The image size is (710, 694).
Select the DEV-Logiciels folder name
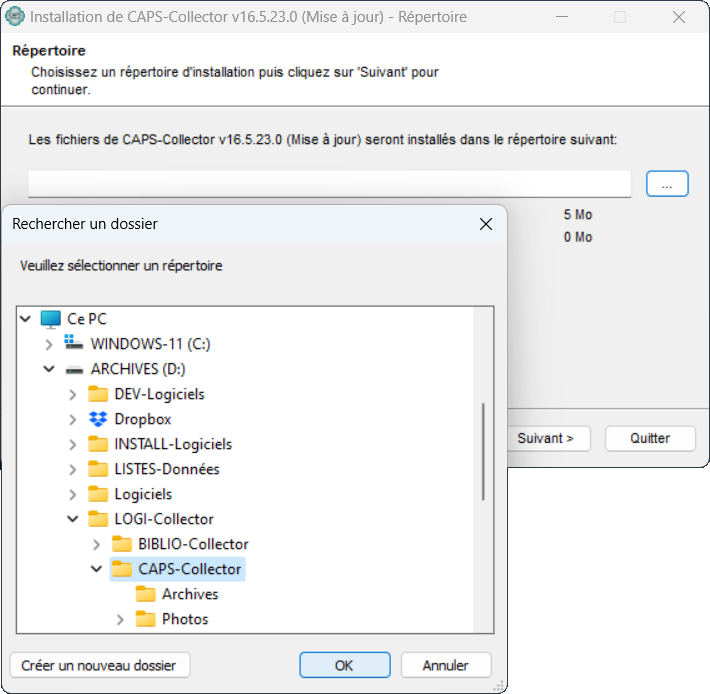[x=159, y=394]
